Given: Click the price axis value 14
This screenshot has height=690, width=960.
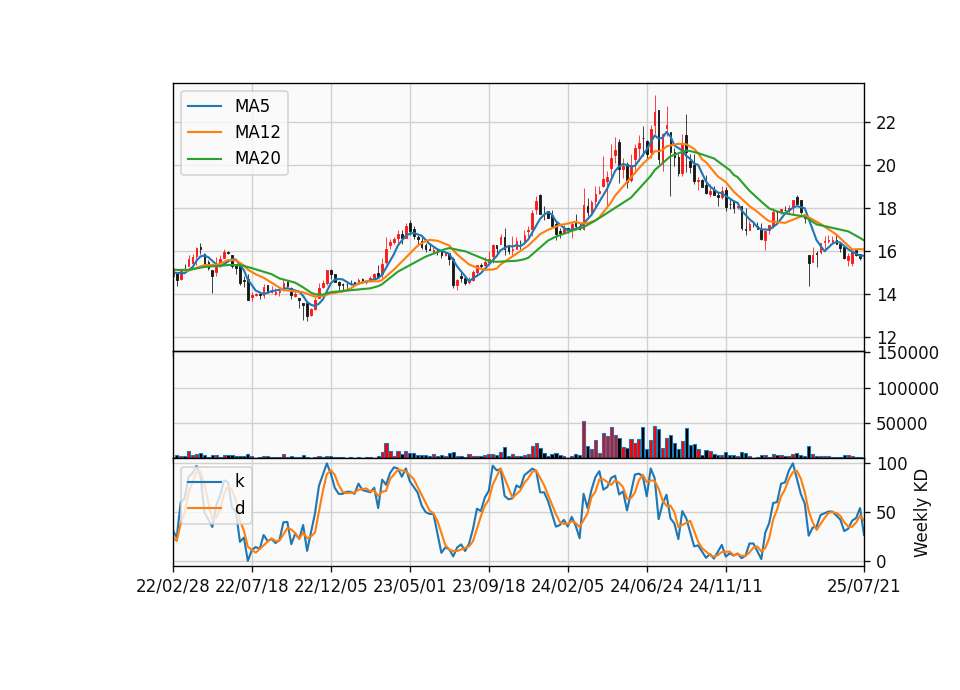Looking at the screenshot, I should point(886,294).
